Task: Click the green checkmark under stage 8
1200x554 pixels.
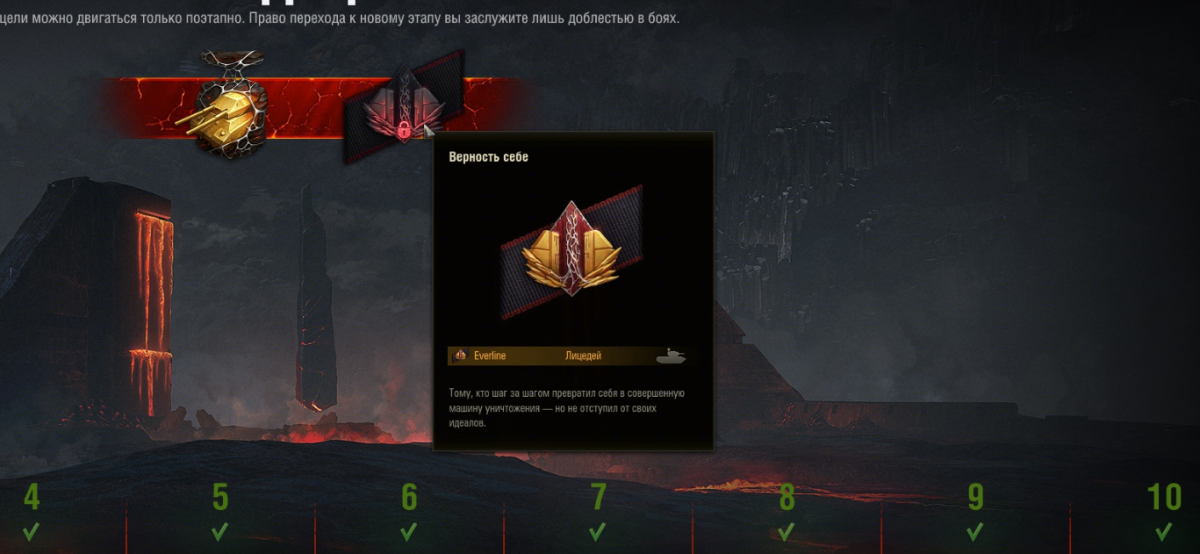Action: point(787,531)
